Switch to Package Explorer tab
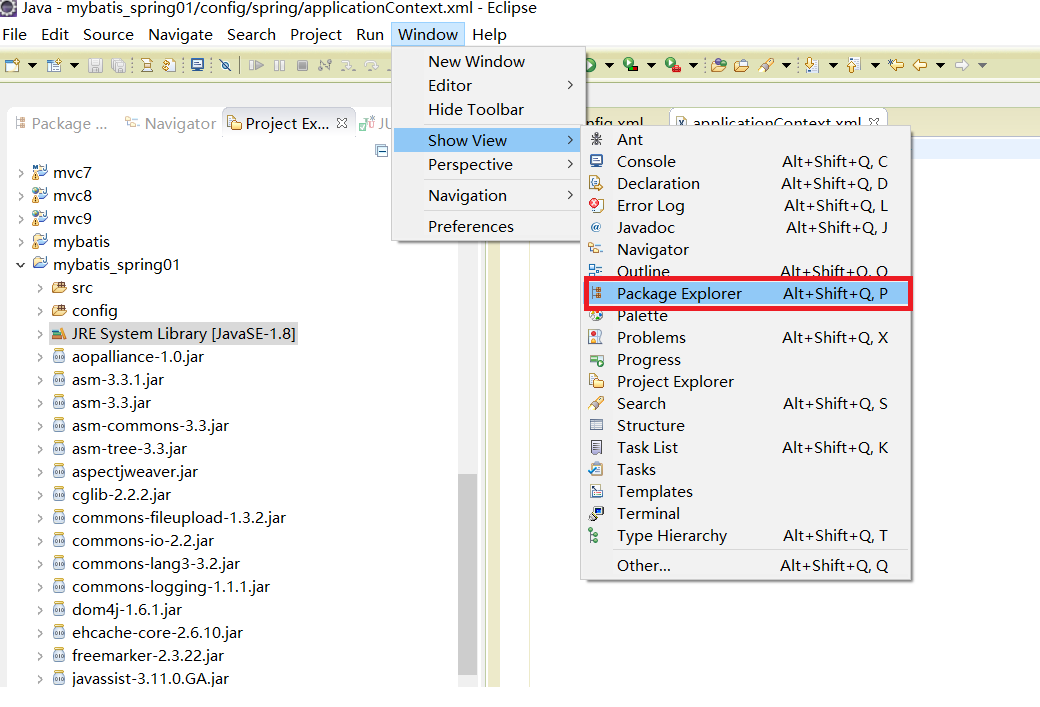The height and width of the screenshot is (707, 1040). point(61,123)
